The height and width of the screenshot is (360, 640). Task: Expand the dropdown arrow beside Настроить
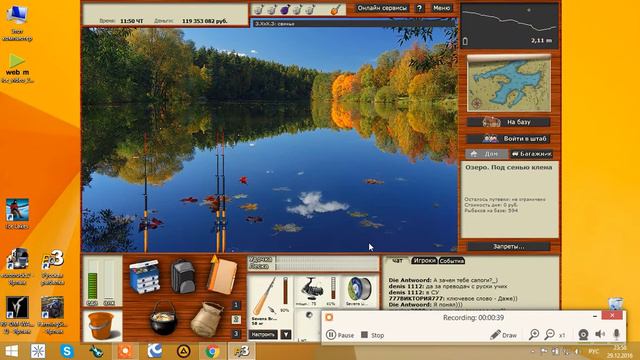pyautogui.click(x=286, y=334)
